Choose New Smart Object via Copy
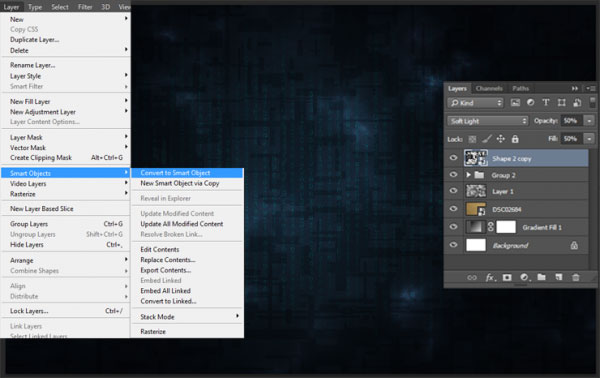Screen dimensions: 600x378 pyautogui.click(x=187, y=183)
